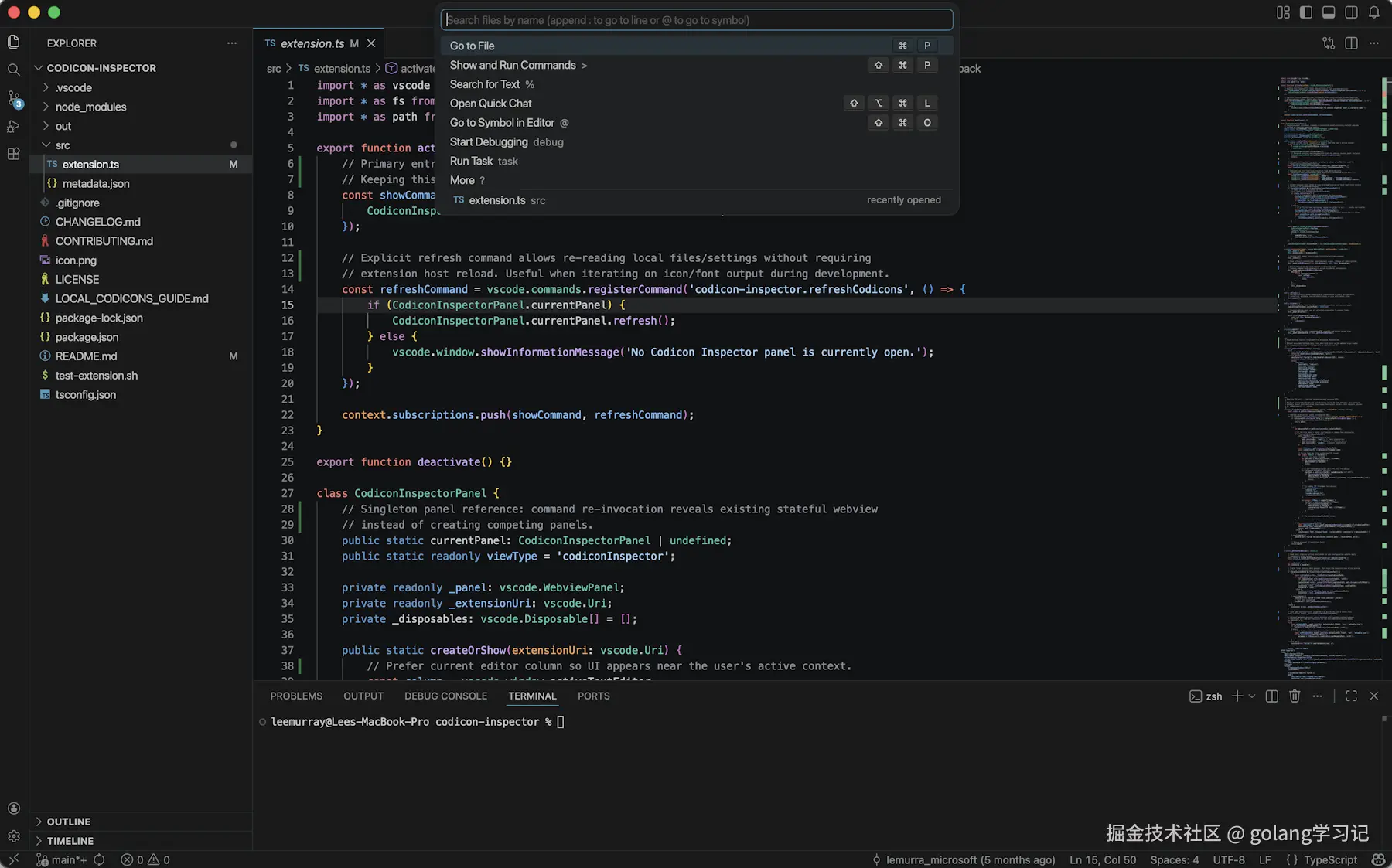Open terminal panel More Actions ellipsis

pyautogui.click(x=1318, y=696)
